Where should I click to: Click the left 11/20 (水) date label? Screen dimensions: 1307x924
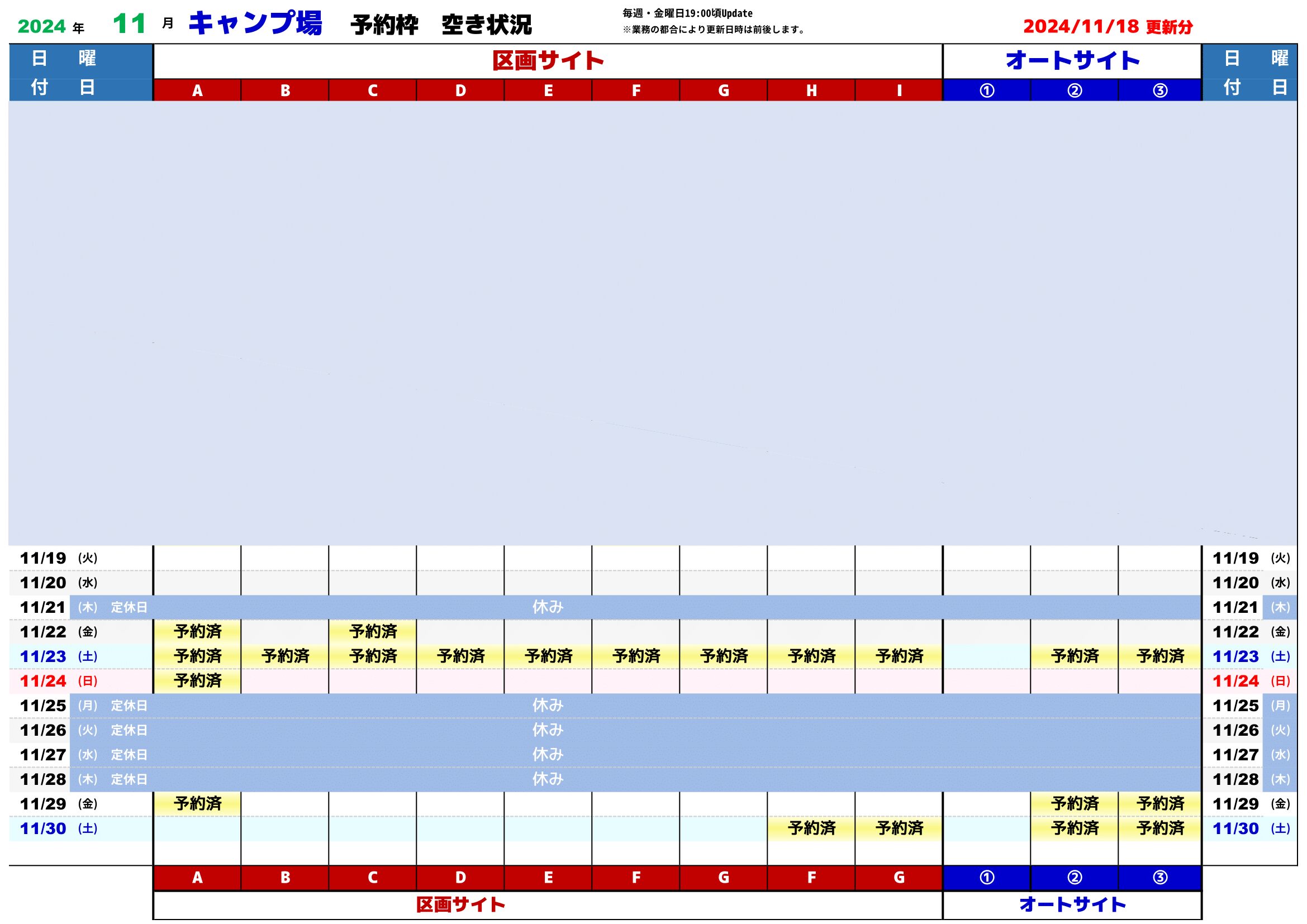pyautogui.click(x=59, y=583)
